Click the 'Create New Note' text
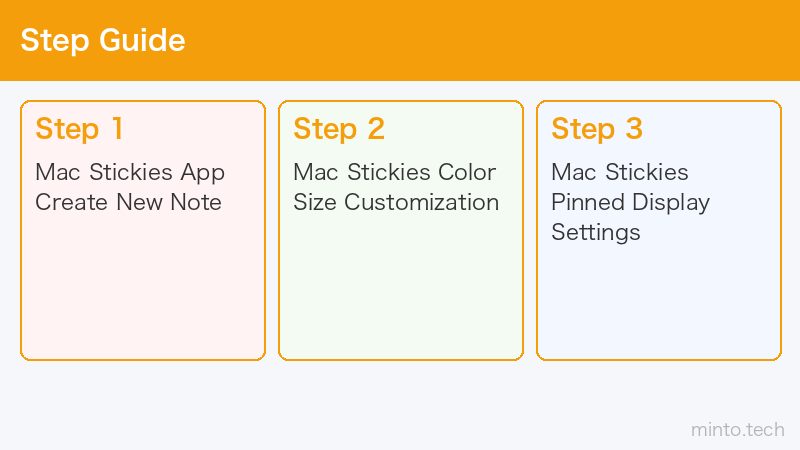800x450 pixels. [x=129, y=202]
